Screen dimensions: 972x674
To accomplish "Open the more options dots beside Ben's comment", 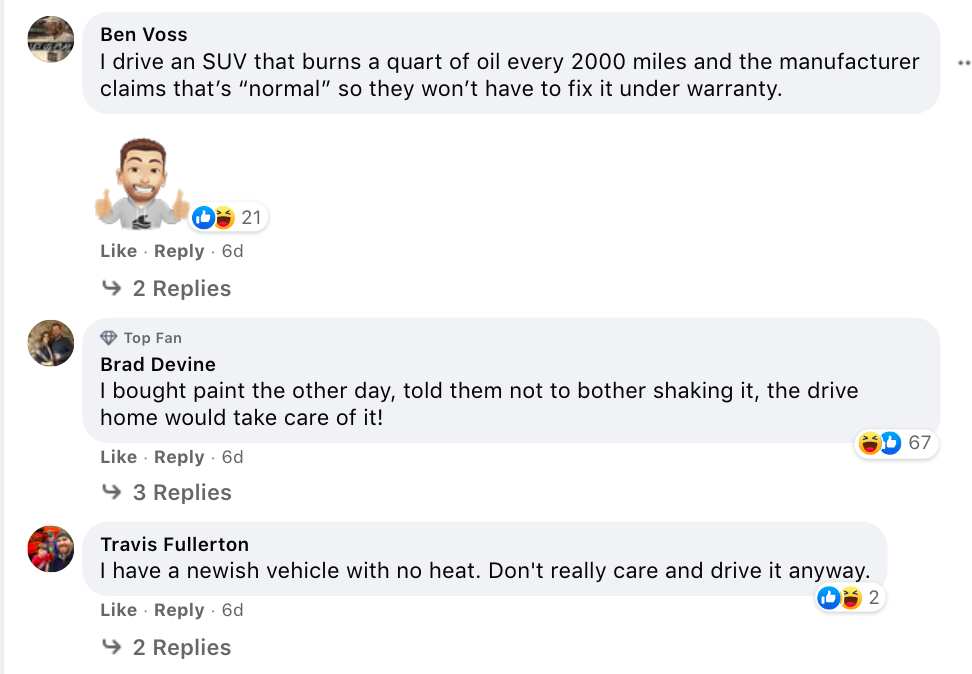I will pyautogui.click(x=963, y=62).
